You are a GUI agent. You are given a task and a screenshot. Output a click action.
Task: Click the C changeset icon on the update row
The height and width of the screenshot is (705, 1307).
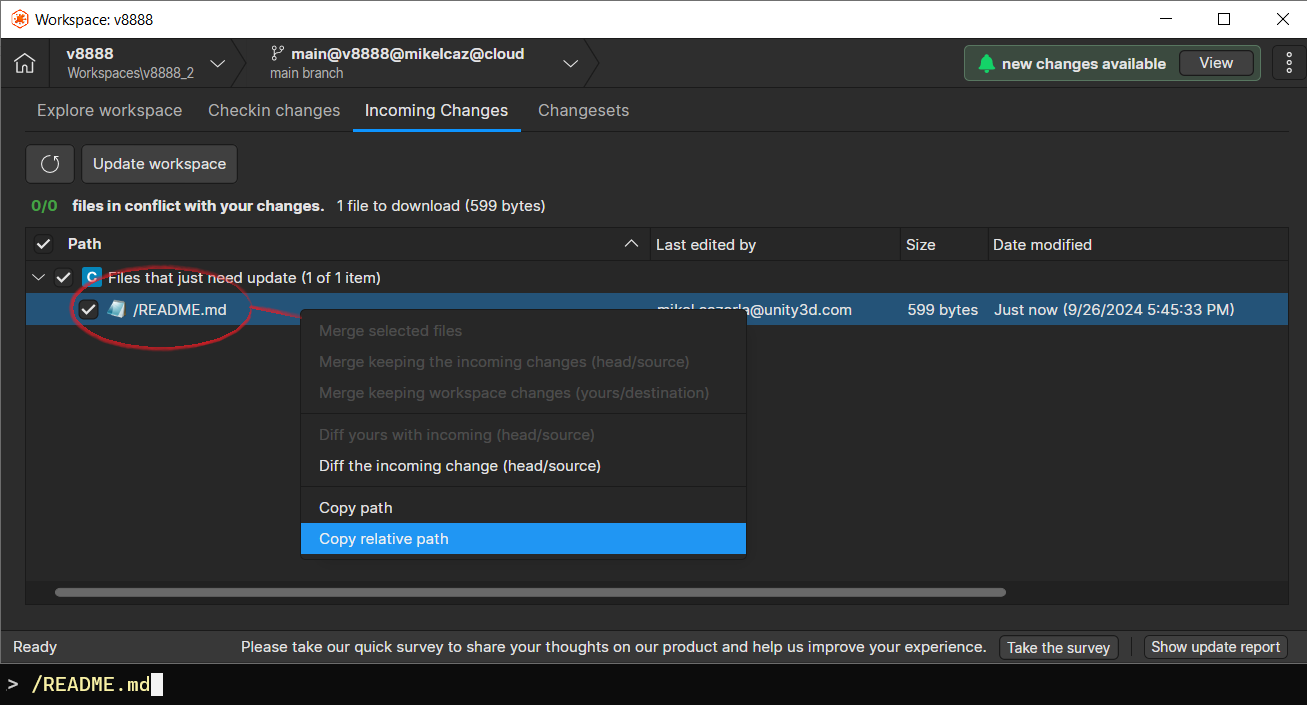point(91,277)
